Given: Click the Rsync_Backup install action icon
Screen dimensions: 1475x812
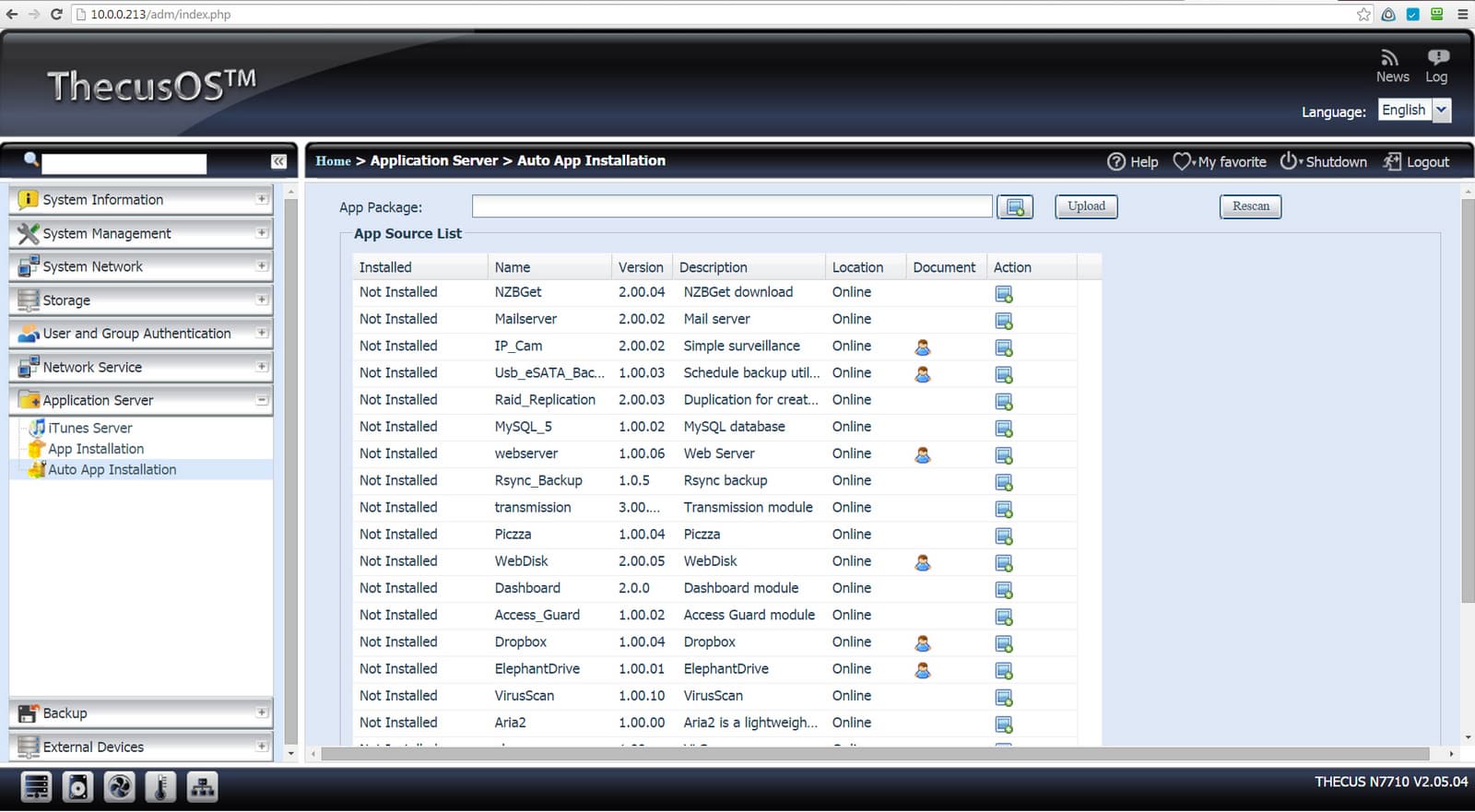Looking at the screenshot, I should (1004, 482).
